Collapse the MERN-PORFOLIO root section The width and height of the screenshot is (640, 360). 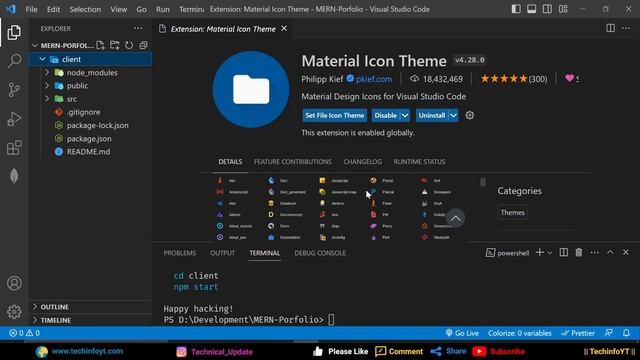click(35, 45)
